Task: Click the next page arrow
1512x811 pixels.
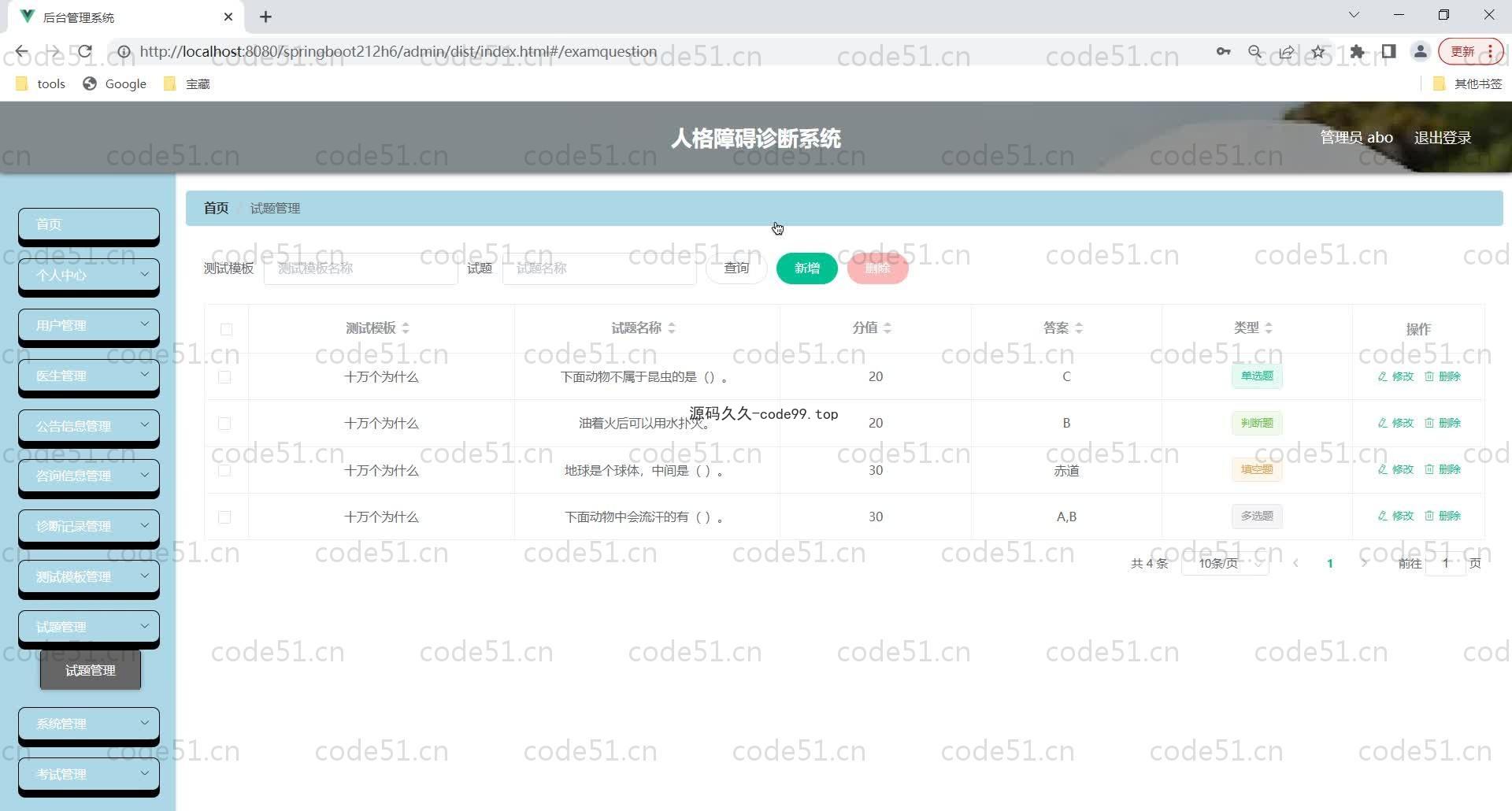Action: (x=1364, y=563)
